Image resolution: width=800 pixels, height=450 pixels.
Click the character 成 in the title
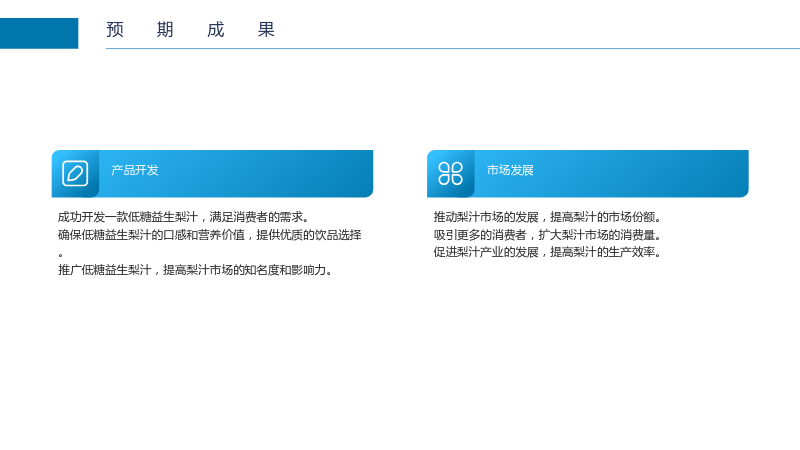click(x=216, y=30)
